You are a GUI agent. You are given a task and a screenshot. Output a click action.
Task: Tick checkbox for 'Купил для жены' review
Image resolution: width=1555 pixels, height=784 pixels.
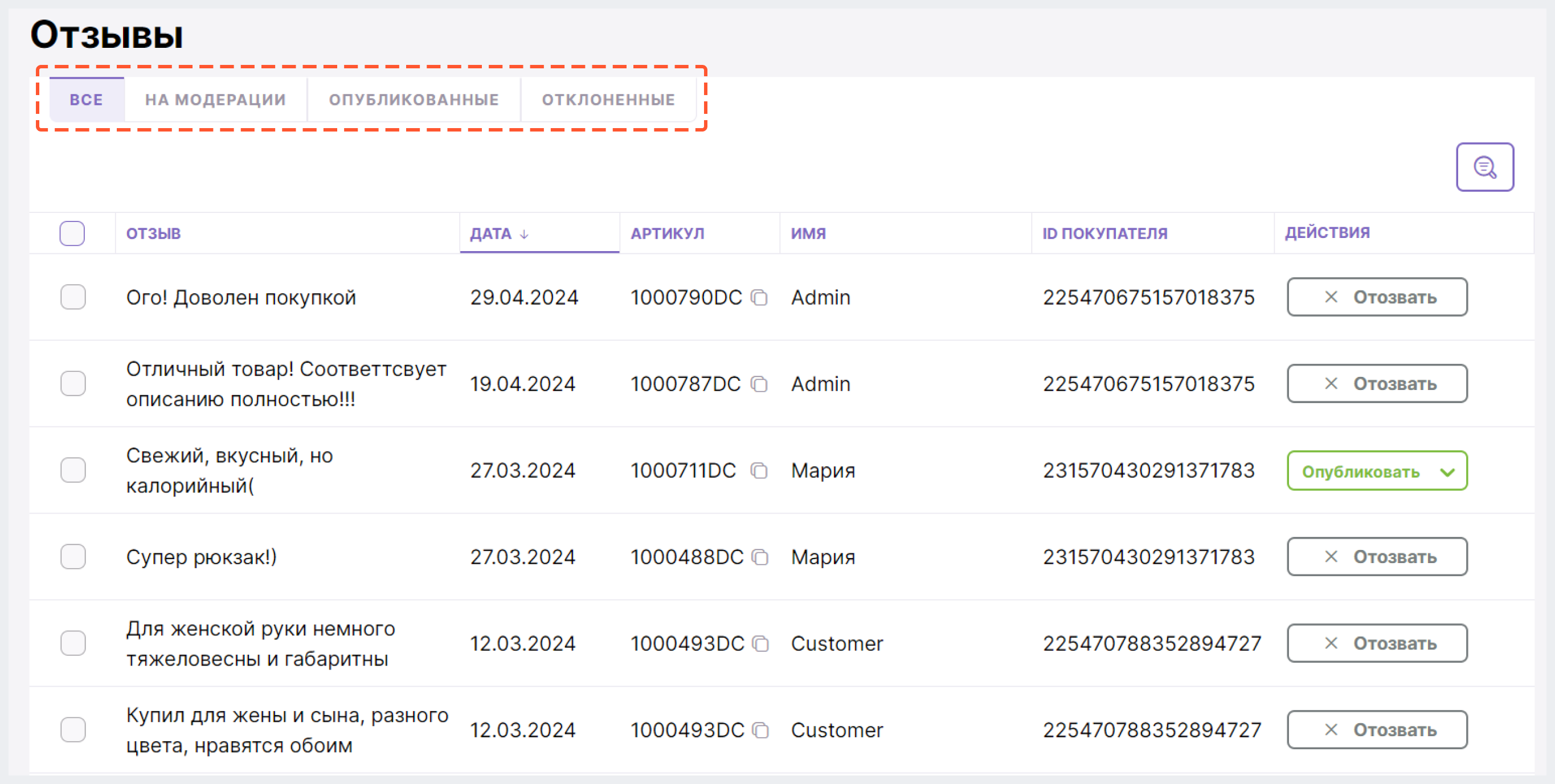73,730
